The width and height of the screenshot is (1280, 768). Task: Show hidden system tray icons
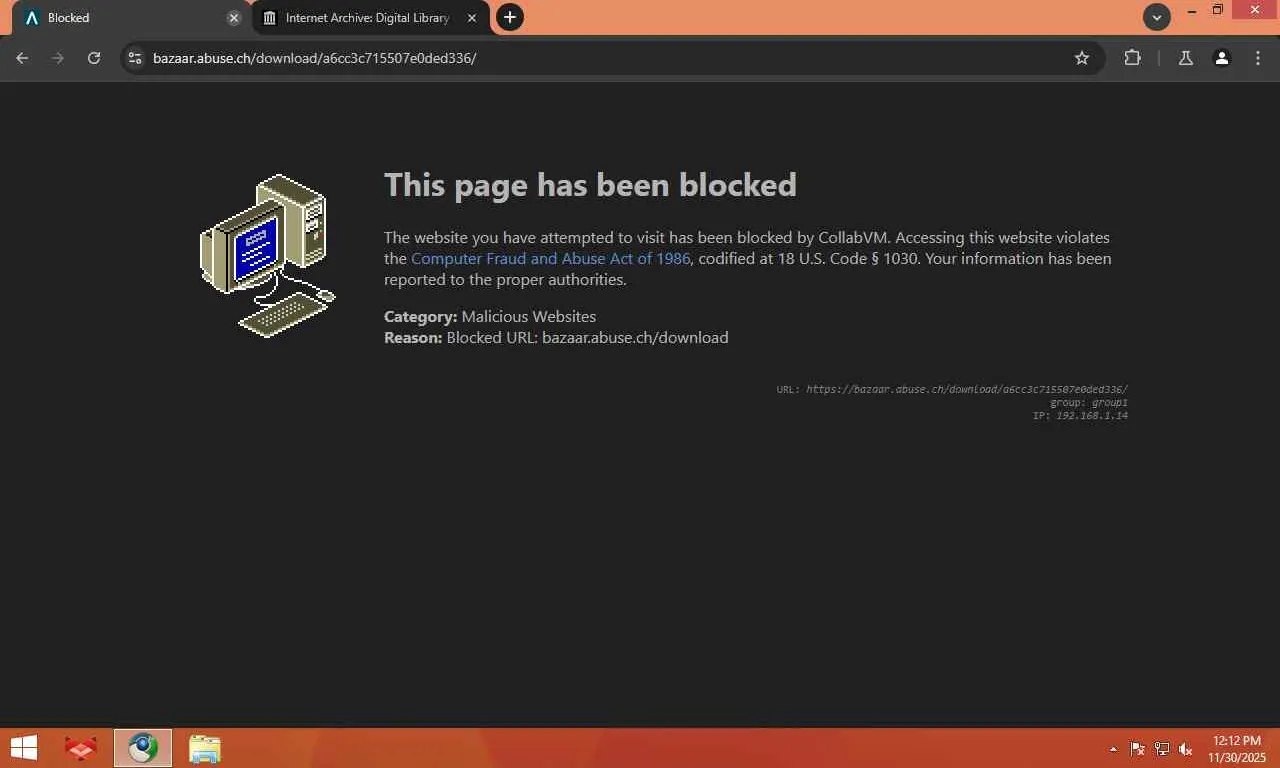pos(1113,749)
